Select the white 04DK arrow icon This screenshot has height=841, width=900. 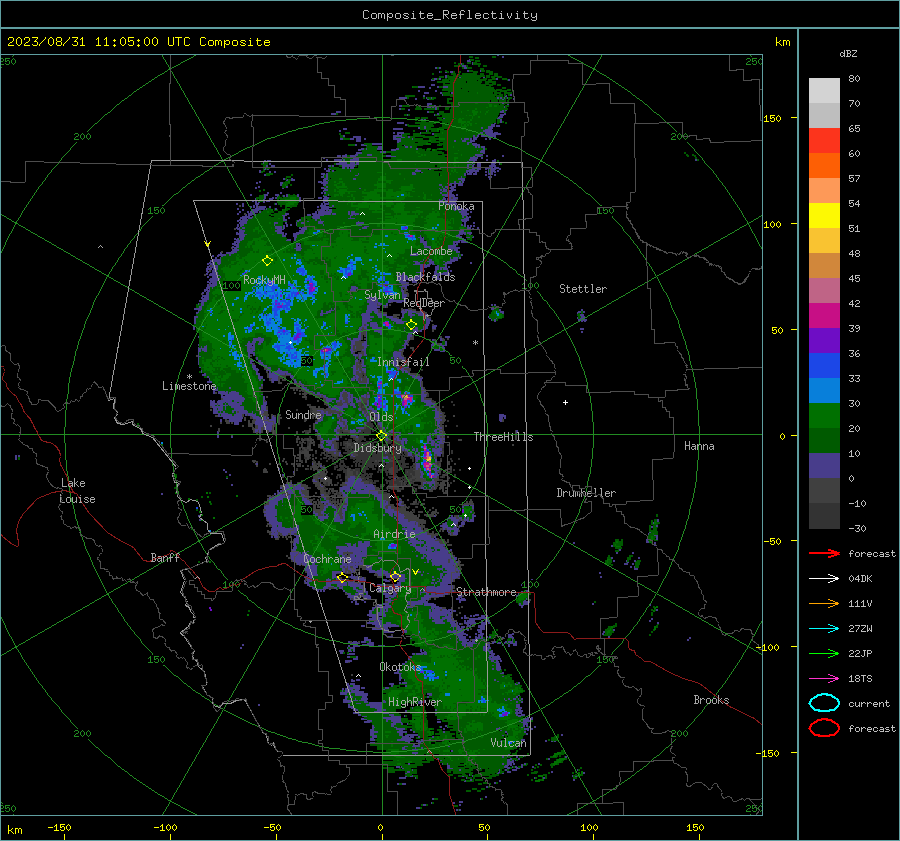tap(824, 578)
